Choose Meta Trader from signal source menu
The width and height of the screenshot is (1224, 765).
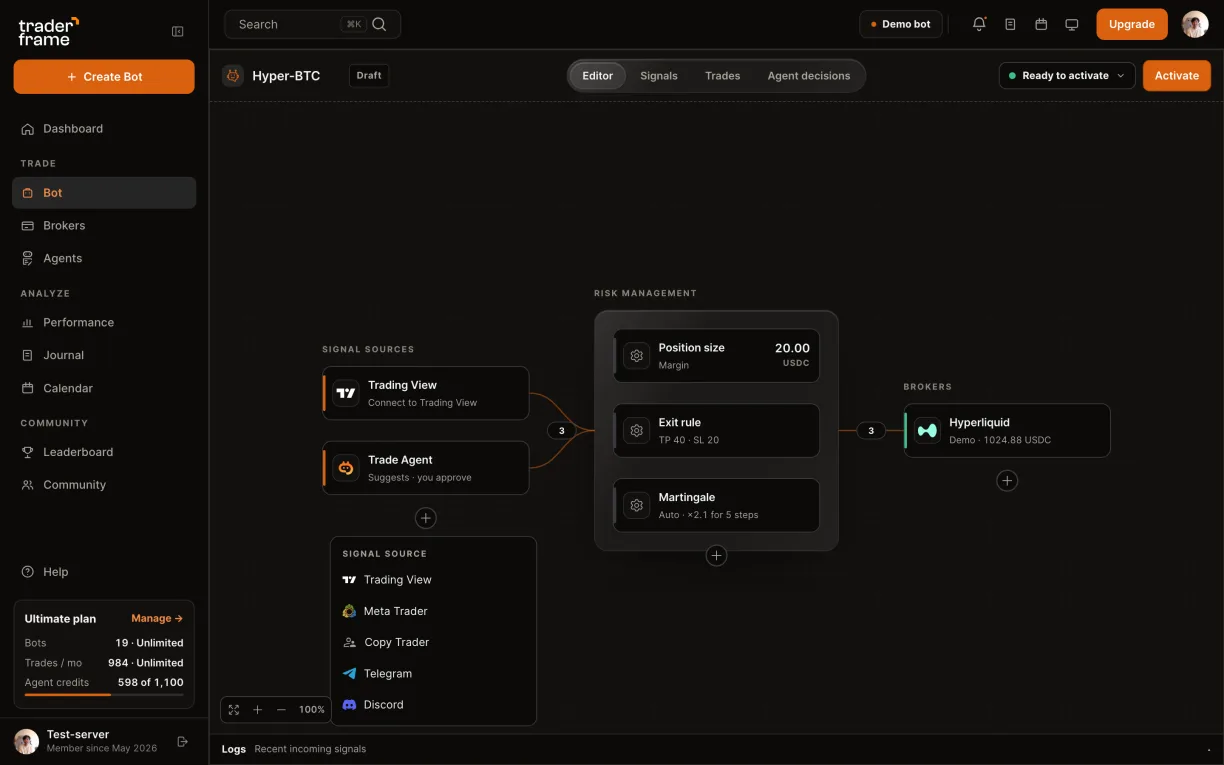pyautogui.click(x=433, y=611)
